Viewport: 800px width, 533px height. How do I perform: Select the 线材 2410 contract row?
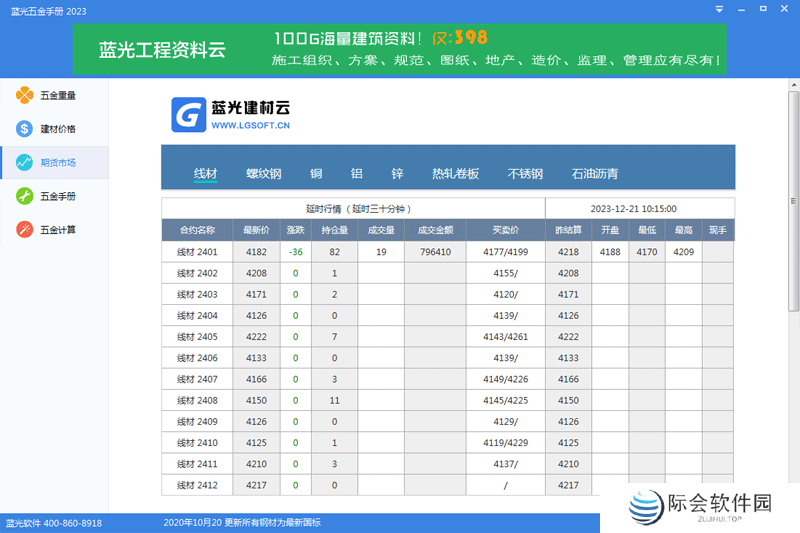pos(448,443)
